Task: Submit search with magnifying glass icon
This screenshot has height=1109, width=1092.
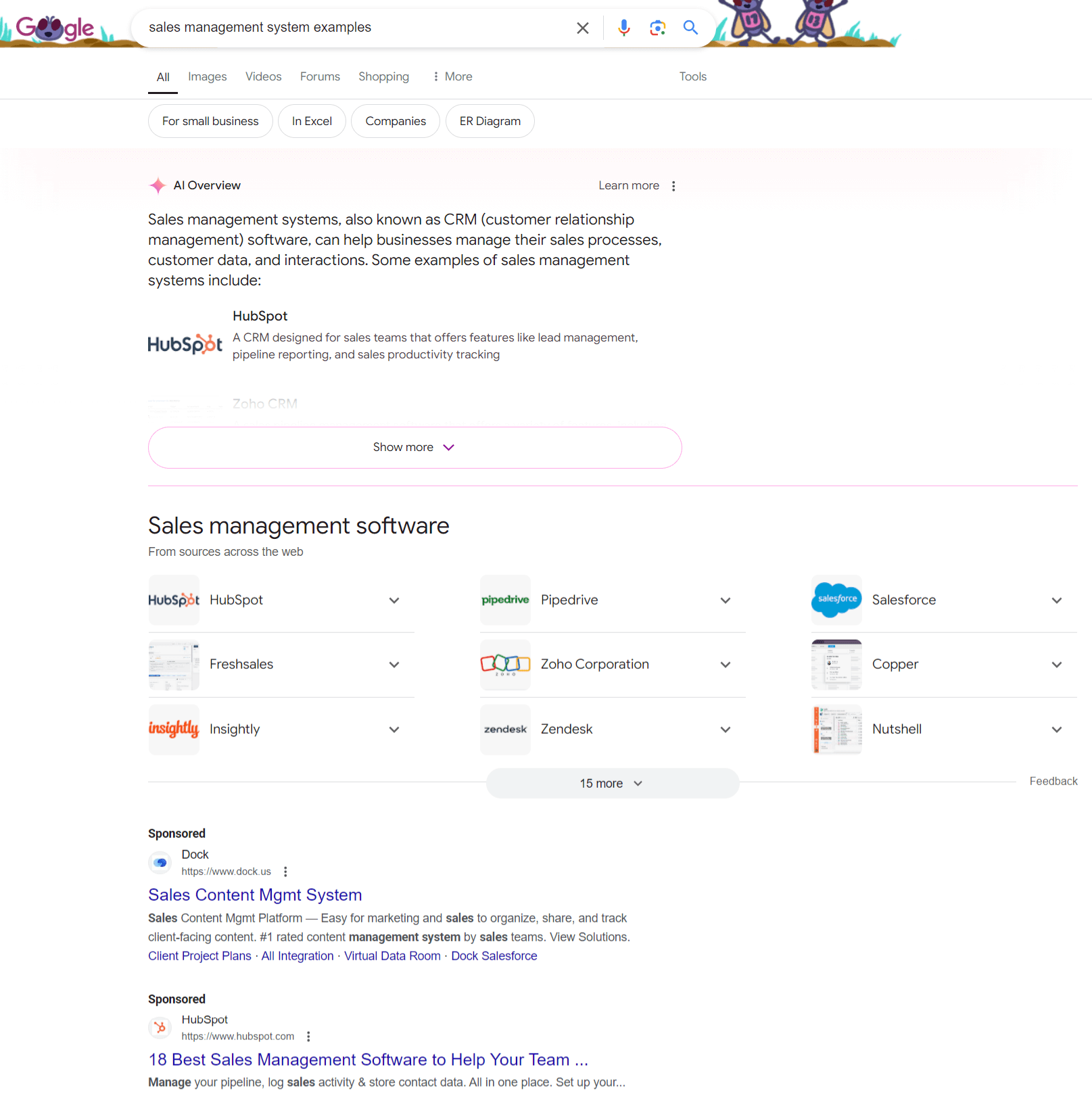Action: pos(690,28)
